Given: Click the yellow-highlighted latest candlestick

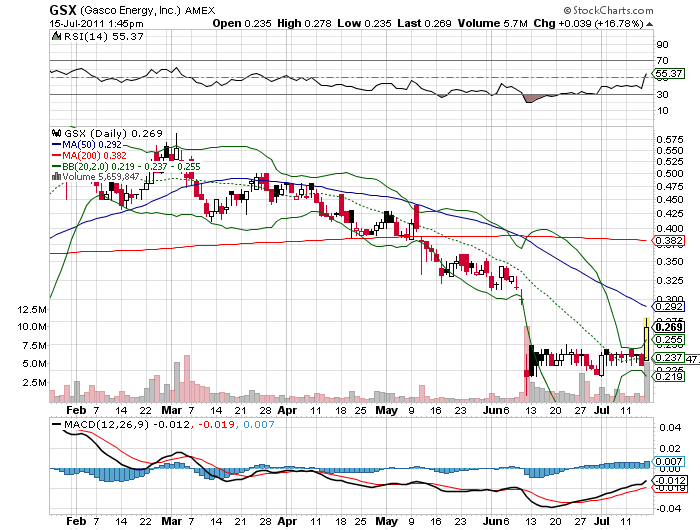Looking at the screenshot, I should [x=646, y=339].
